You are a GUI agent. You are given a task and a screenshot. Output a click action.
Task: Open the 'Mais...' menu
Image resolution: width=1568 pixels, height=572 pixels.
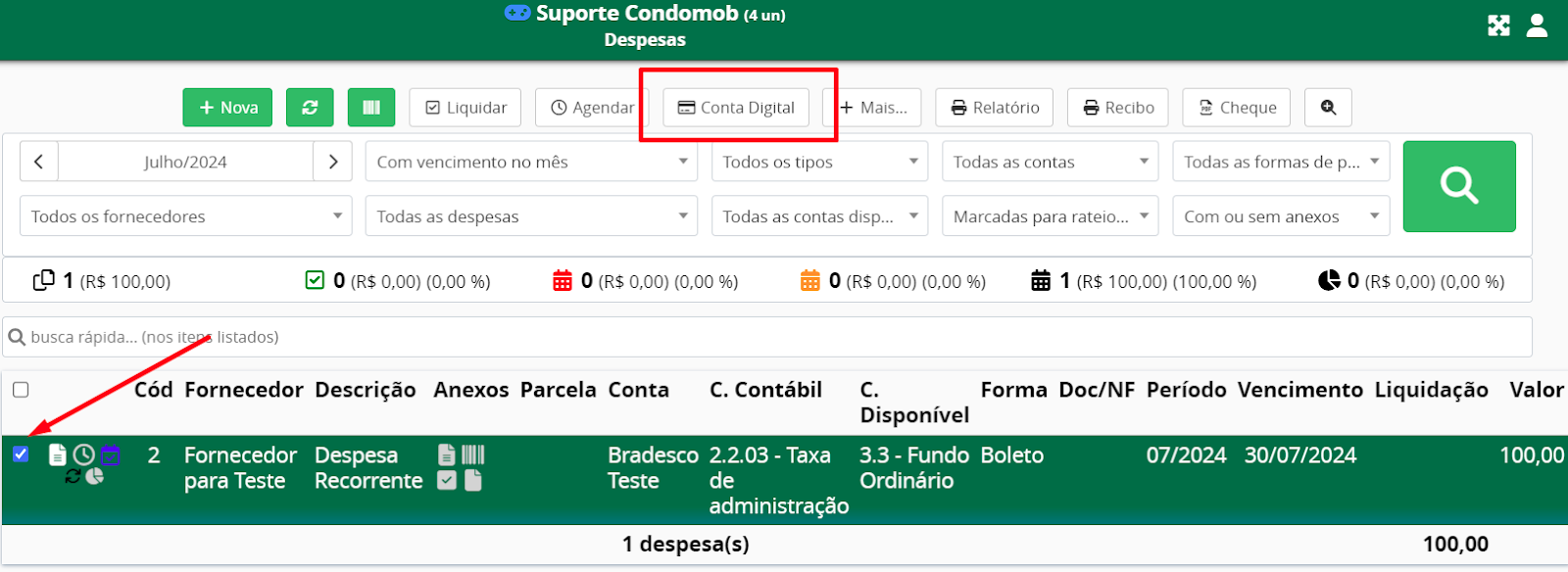[874, 108]
